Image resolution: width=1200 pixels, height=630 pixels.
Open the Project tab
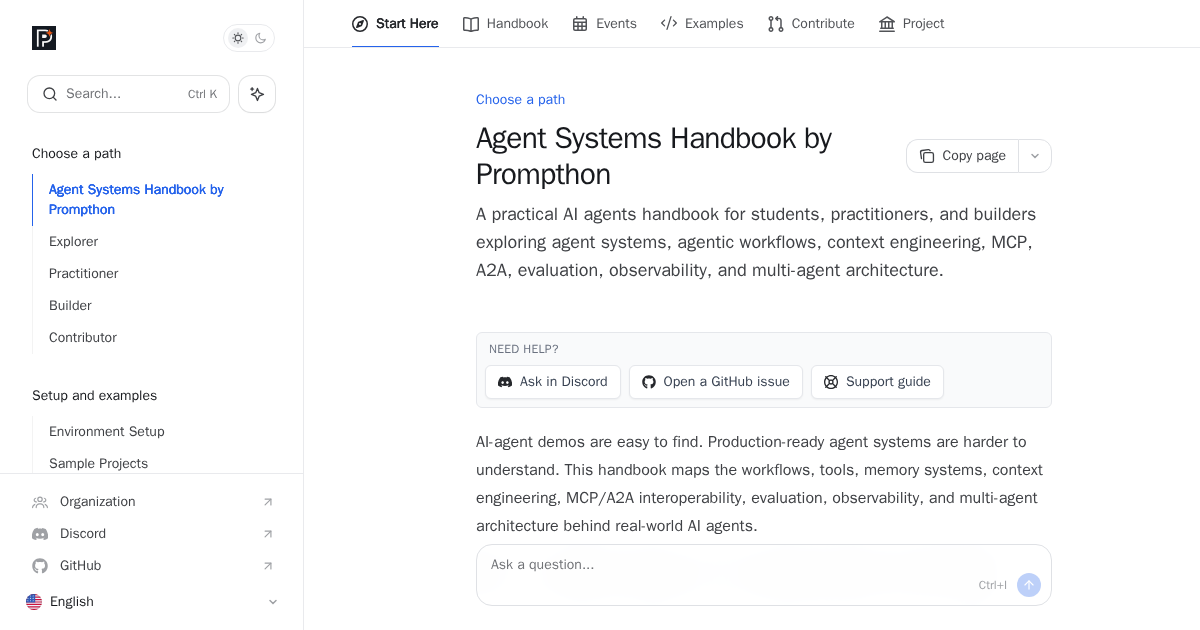pyautogui.click(x=912, y=23)
